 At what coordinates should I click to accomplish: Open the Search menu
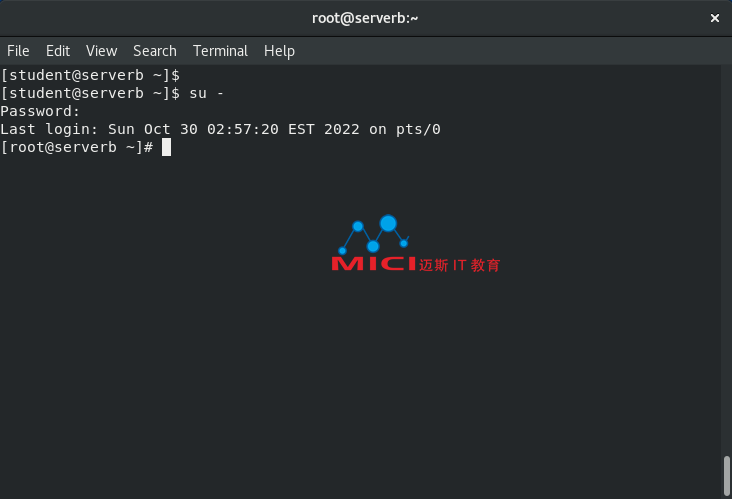tap(155, 51)
